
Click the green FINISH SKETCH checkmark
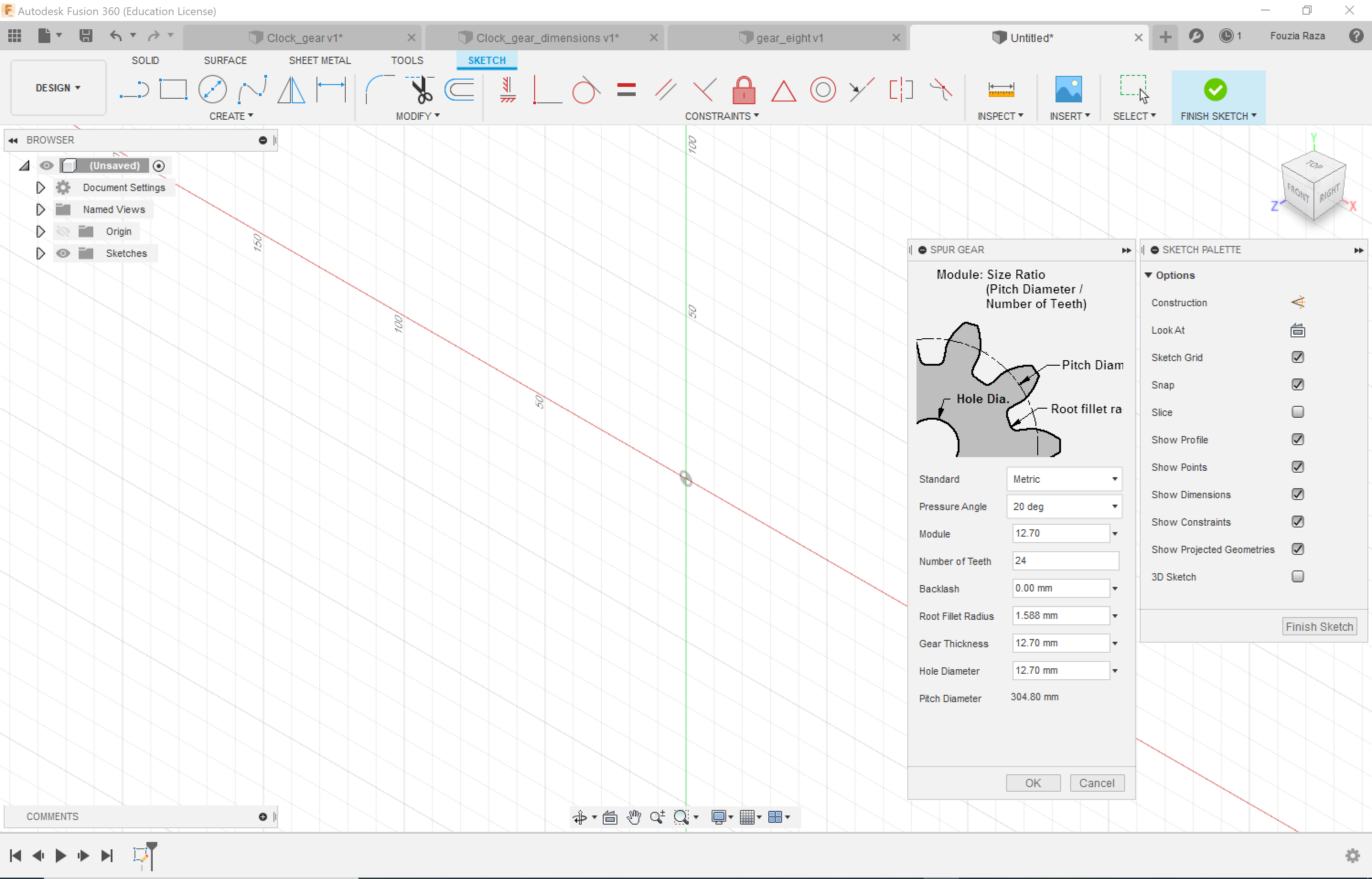click(x=1216, y=90)
